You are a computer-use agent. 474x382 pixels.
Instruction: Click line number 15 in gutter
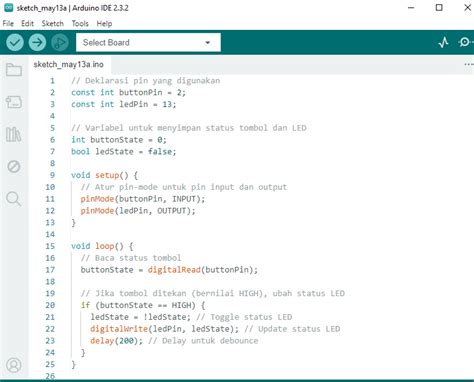pos(50,246)
